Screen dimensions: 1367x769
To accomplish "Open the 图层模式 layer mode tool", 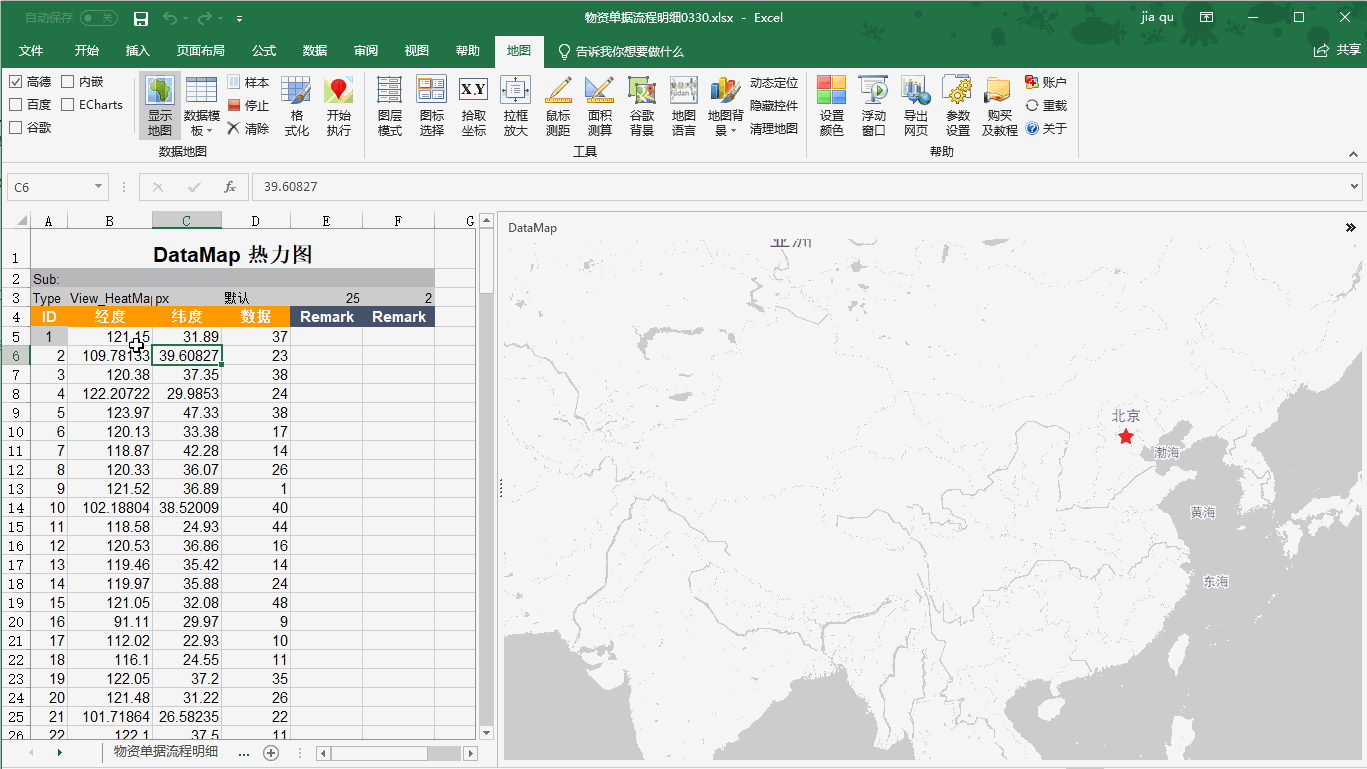I will coord(390,106).
